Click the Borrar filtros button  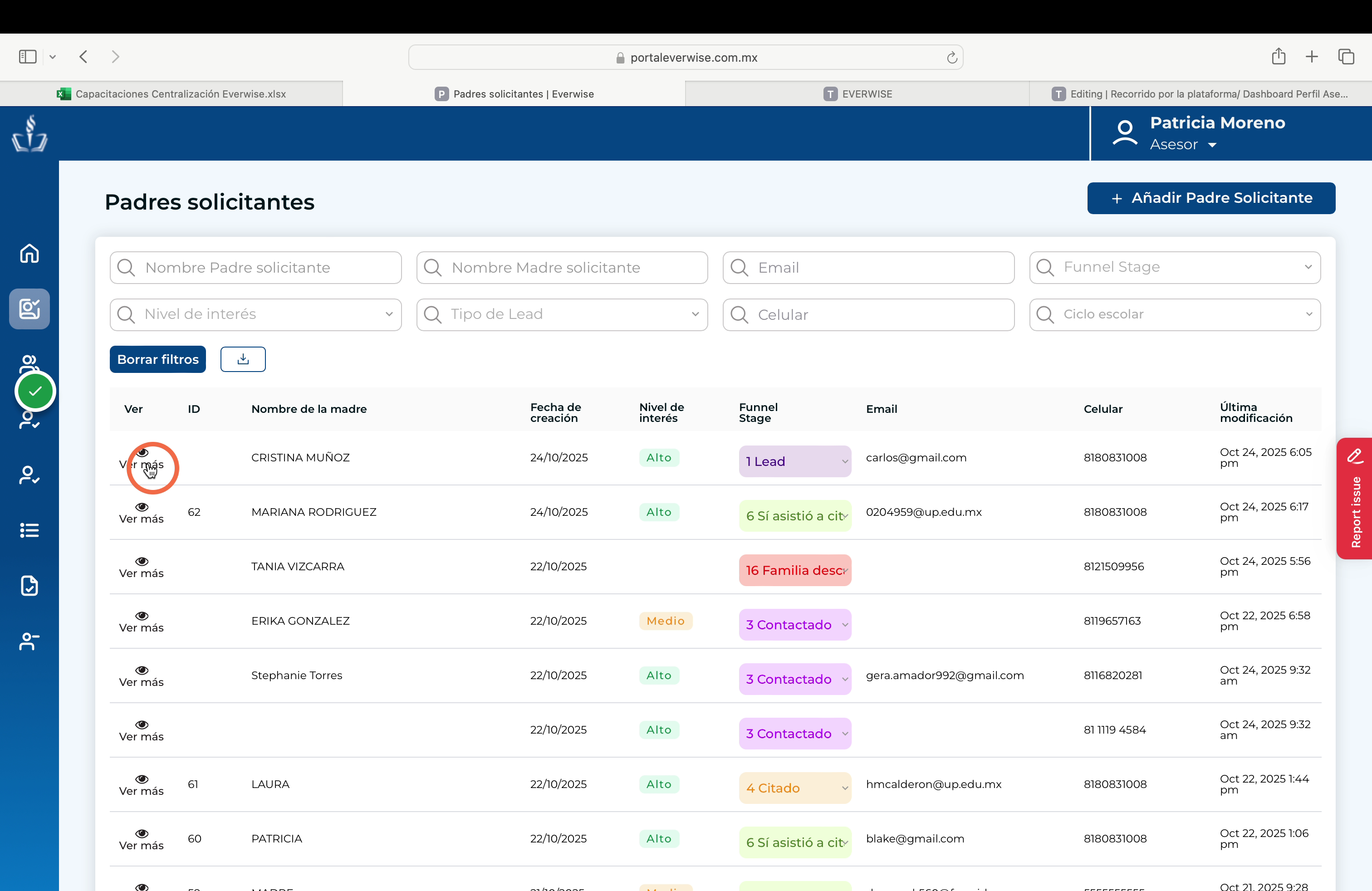pos(158,359)
